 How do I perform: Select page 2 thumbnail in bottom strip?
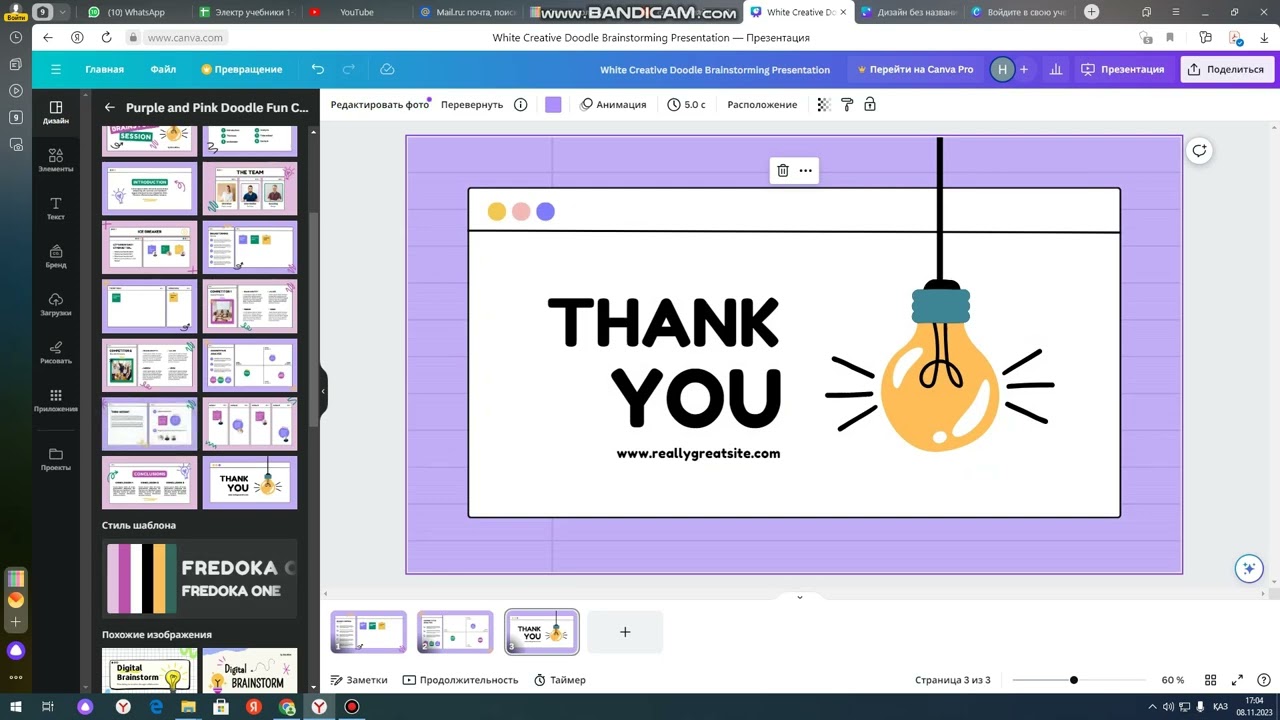455,632
